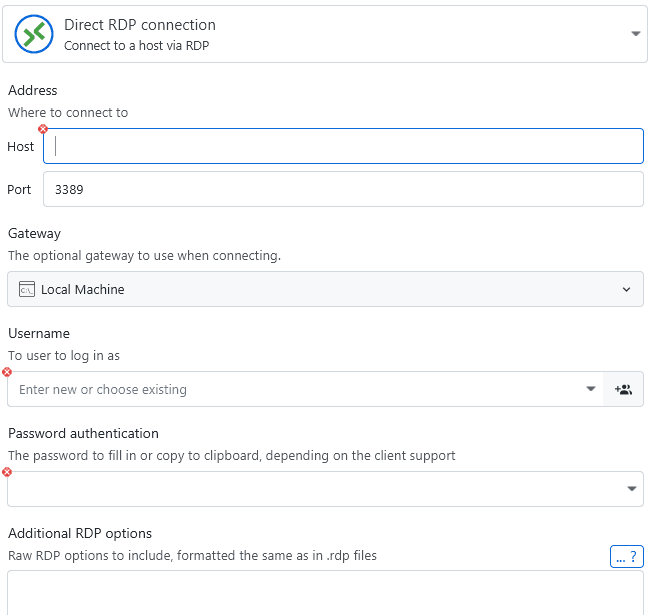Click the Port label text
Screen dimensions: 653x615
(x=20, y=189)
